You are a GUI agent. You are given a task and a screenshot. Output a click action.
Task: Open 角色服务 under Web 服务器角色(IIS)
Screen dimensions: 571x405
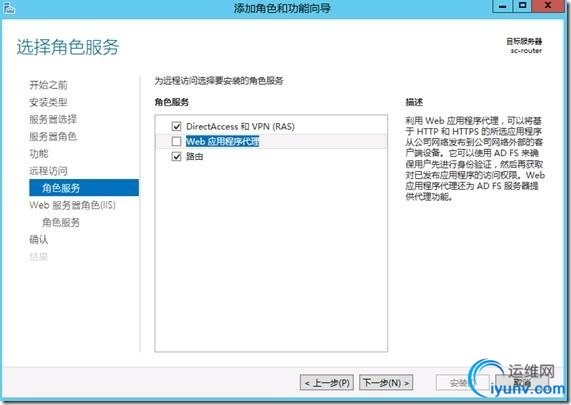tap(61, 222)
